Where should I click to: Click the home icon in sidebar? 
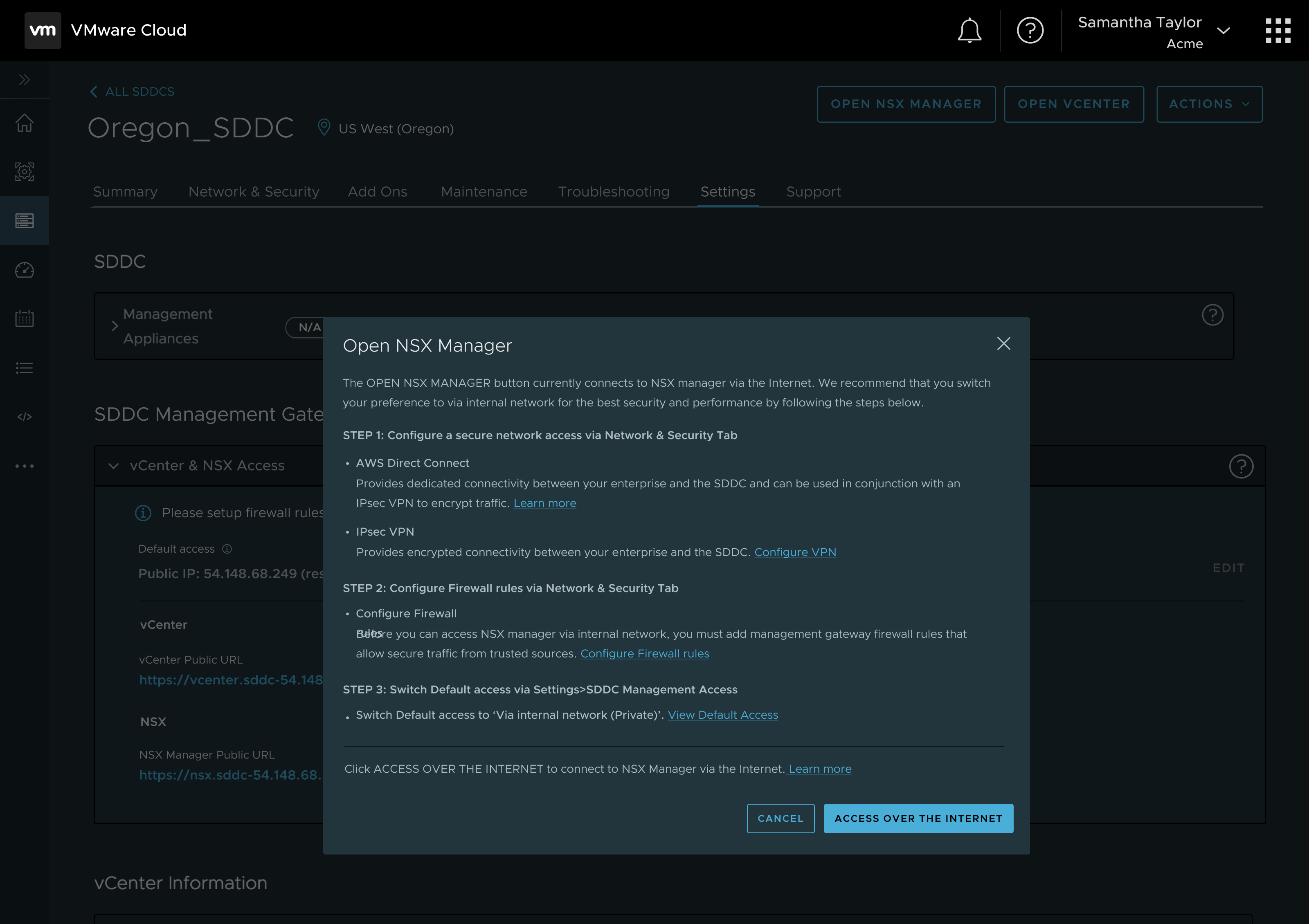click(x=24, y=123)
